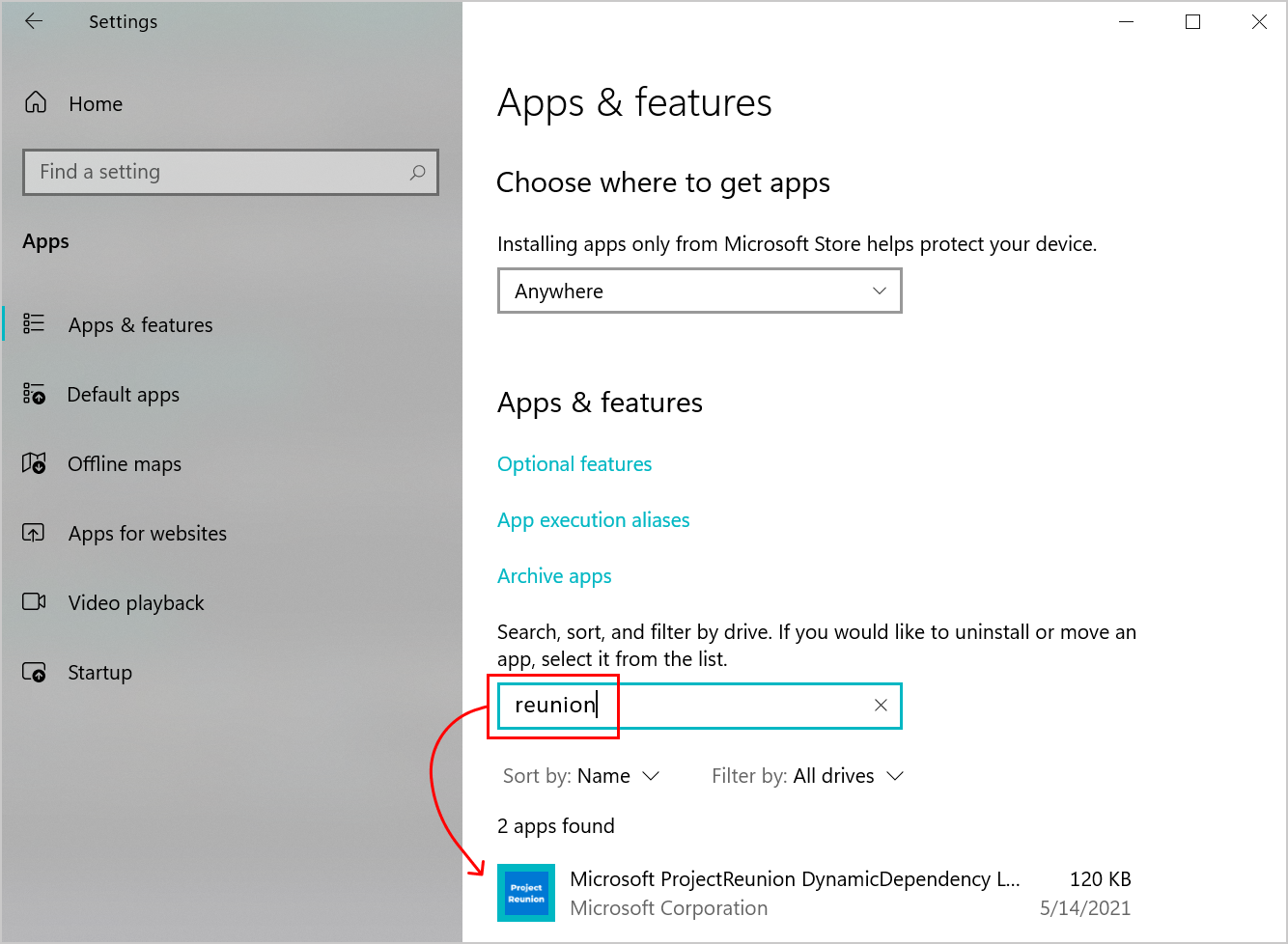This screenshot has width=1288, height=944.
Task: Select the Apps & features list icon
Action: pos(34,323)
